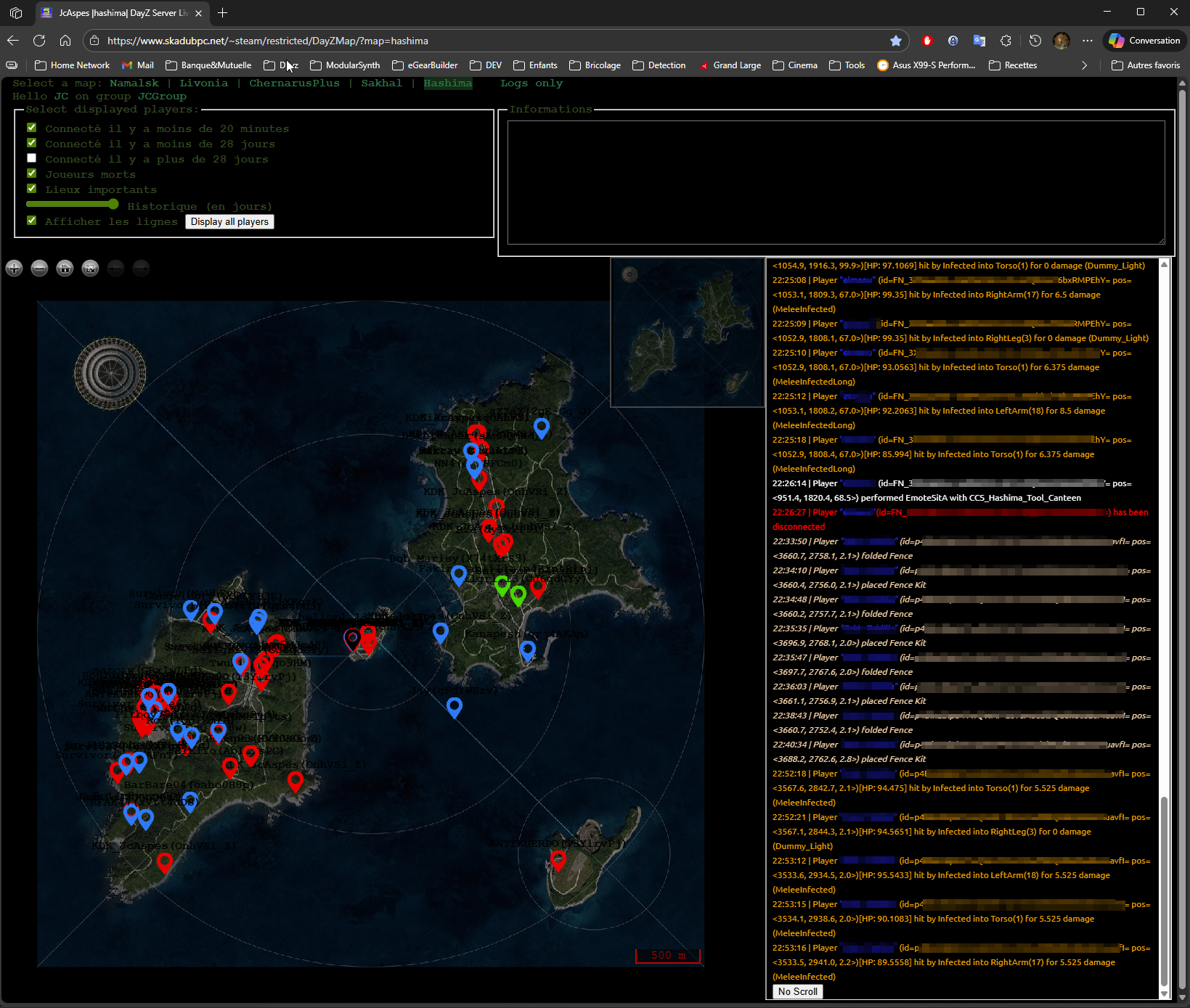Open the 'Autres favoris' folder
Image resolution: width=1190 pixels, height=1008 pixels.
(x=1146, y=65)
